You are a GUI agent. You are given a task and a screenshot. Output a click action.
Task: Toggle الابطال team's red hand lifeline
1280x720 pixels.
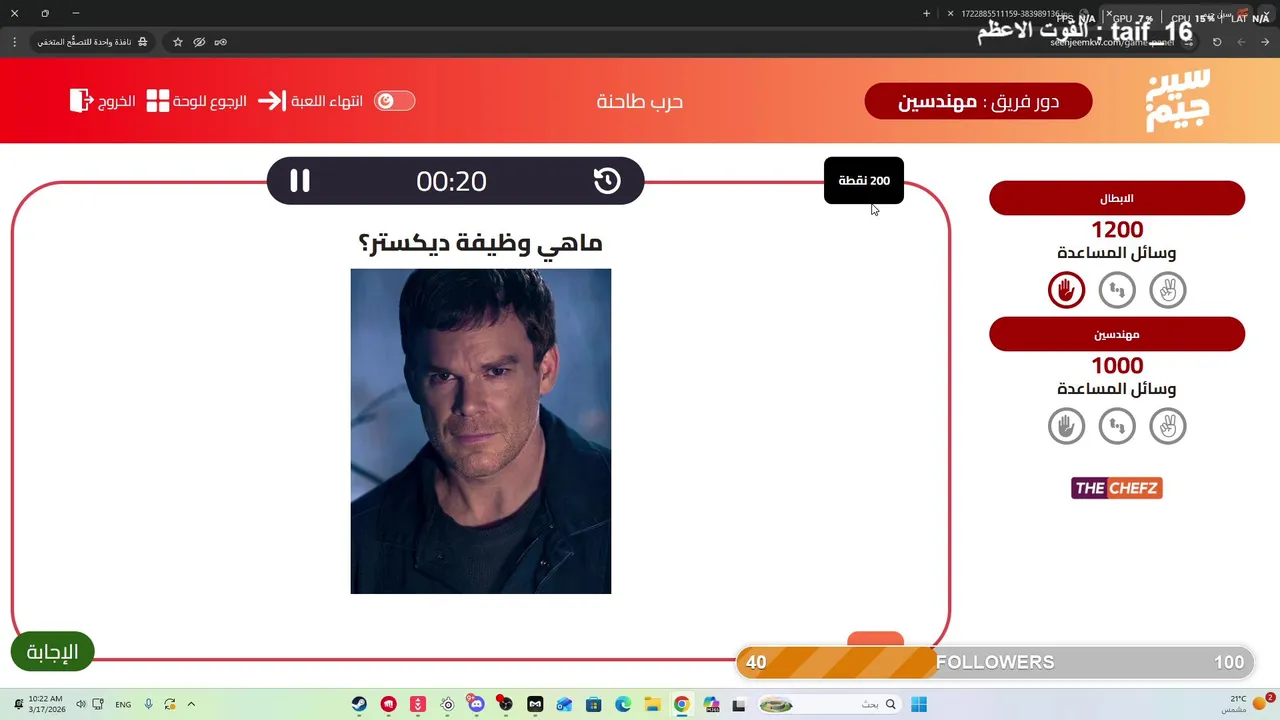[x=1066, y=290]
